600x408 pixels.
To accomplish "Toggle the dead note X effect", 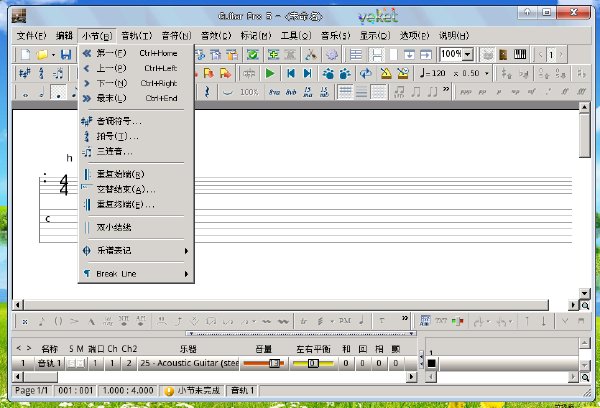I will click(25, 322).
